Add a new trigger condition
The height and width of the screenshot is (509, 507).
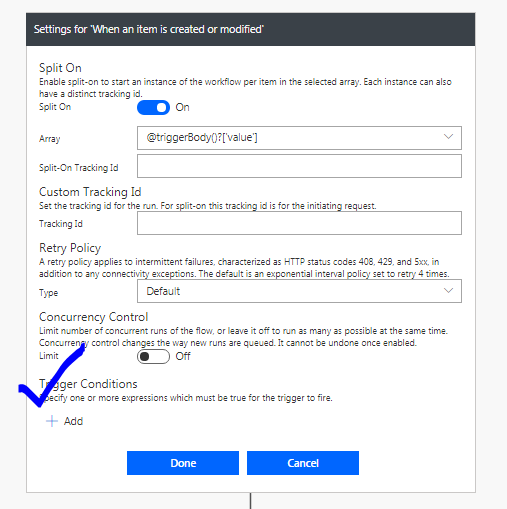coord(65,421)
